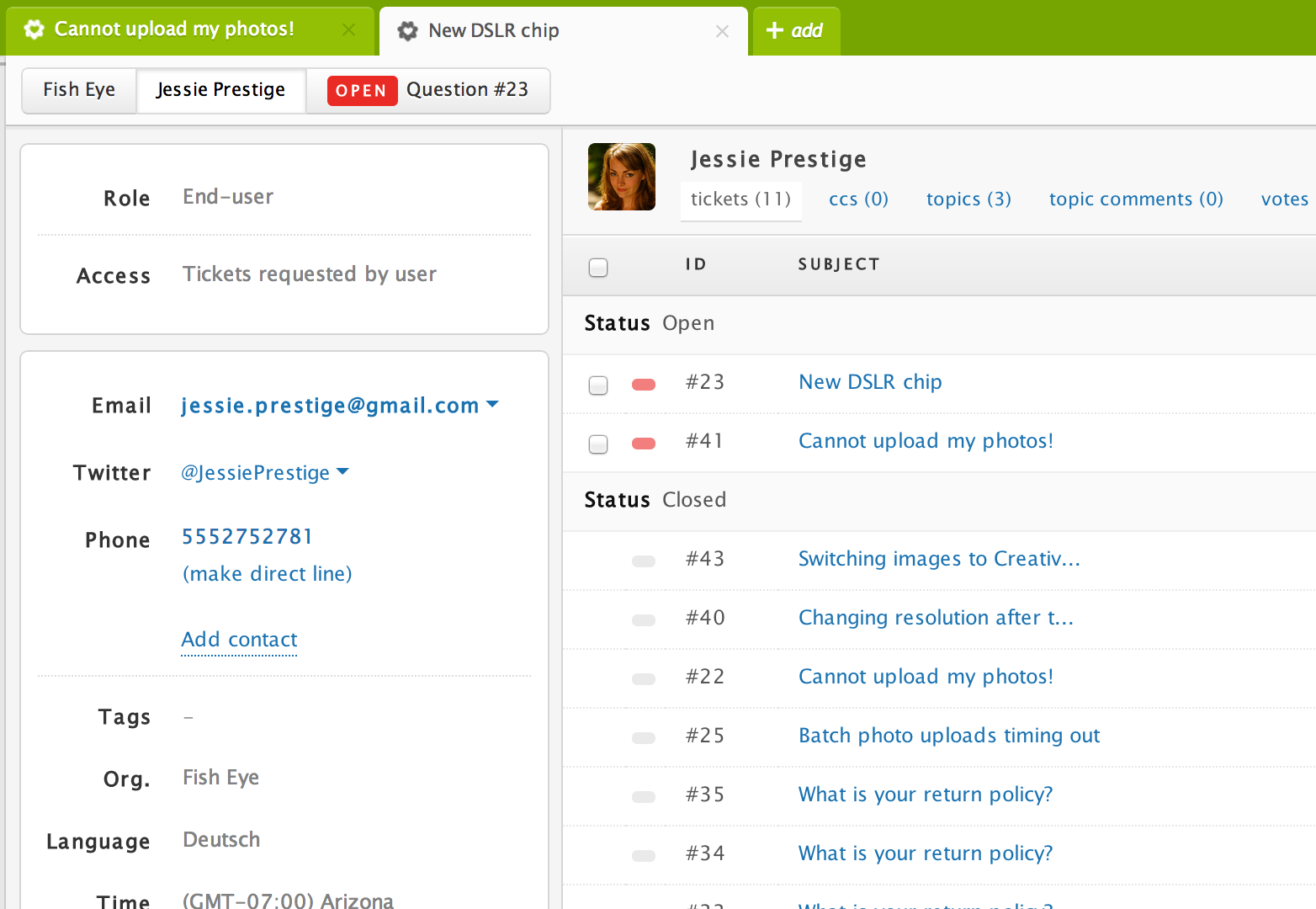1316x909 pixels.
Task: Click the 'Status Open' group header
Action: click(x=939, y=324)
